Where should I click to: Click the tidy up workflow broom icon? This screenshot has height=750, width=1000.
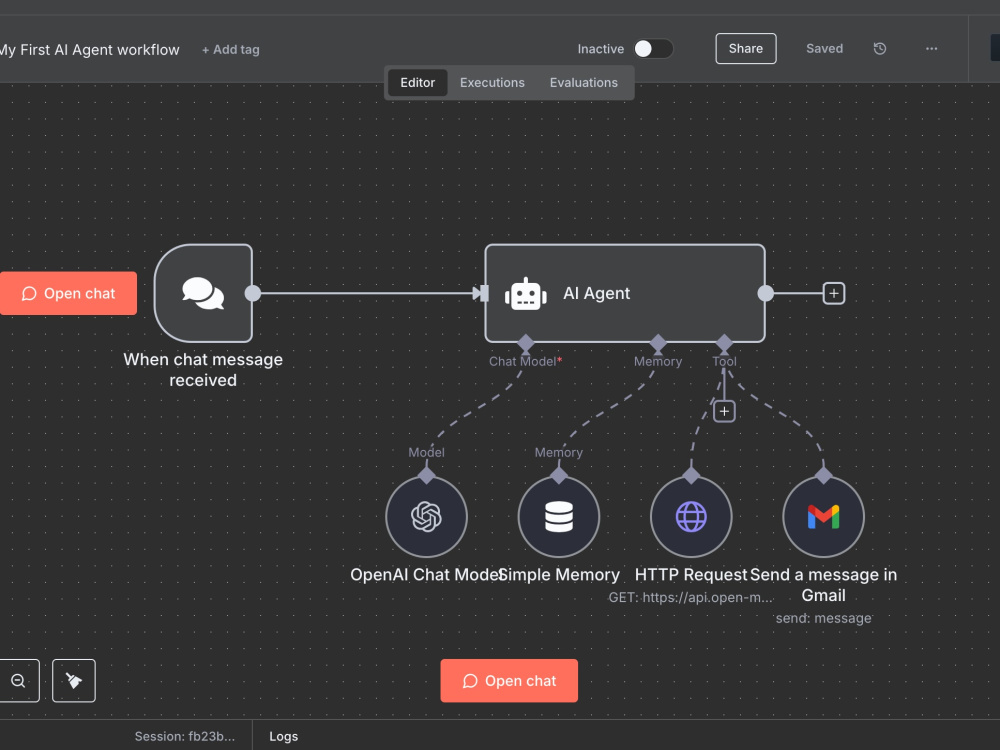(74, 680)
